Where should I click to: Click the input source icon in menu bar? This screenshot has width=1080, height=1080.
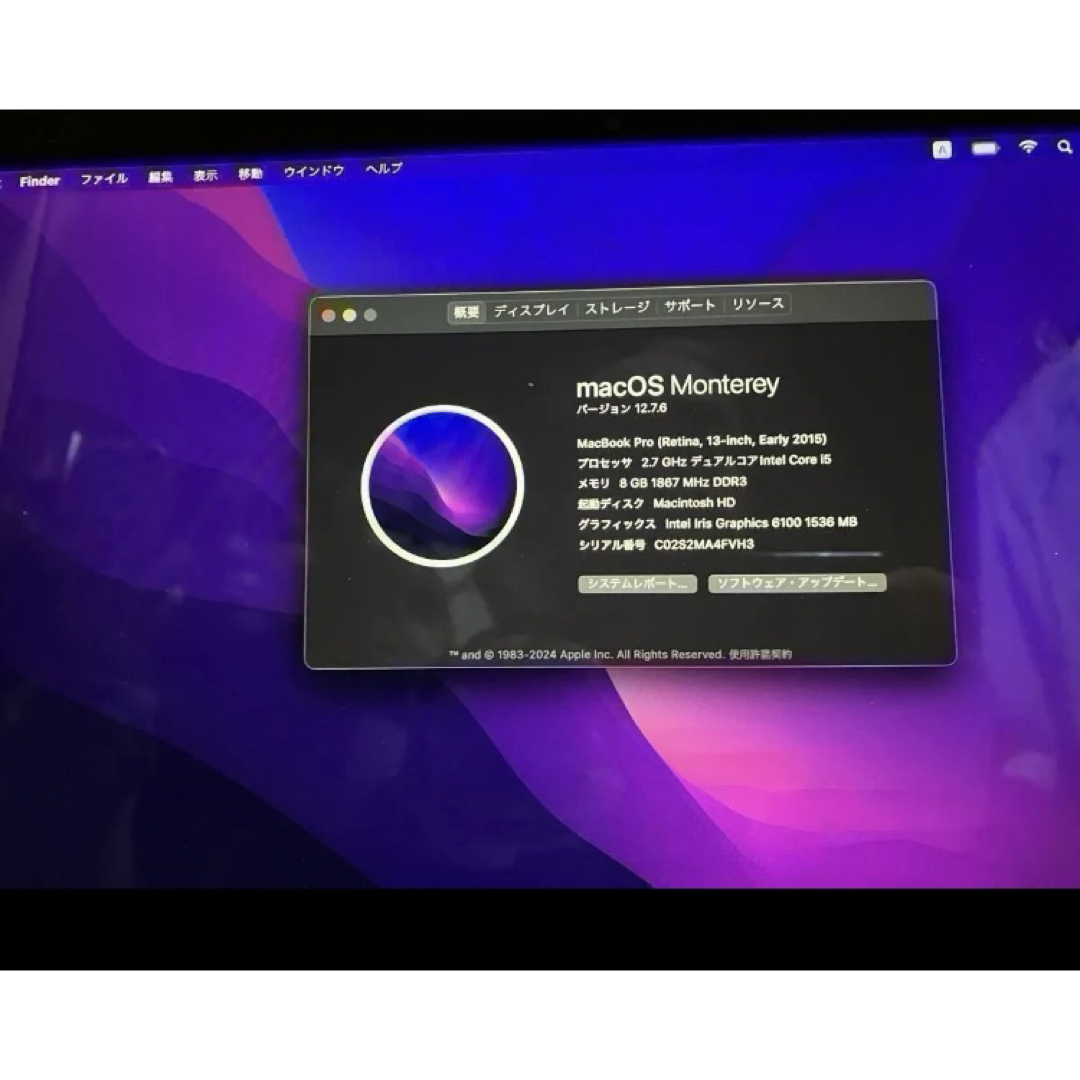pos(942,149)
